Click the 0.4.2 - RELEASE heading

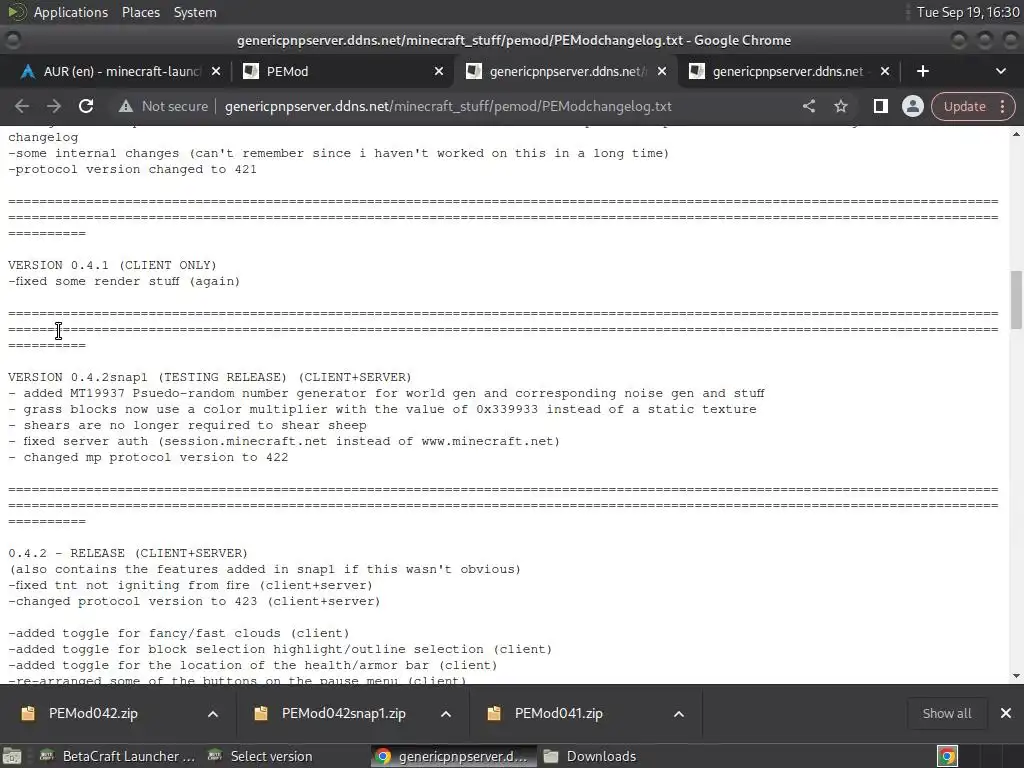[128, 553]
